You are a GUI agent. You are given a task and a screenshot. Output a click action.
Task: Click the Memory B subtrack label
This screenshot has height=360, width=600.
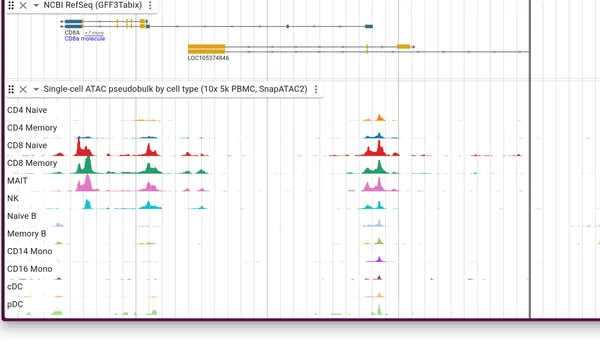[27, 233]
